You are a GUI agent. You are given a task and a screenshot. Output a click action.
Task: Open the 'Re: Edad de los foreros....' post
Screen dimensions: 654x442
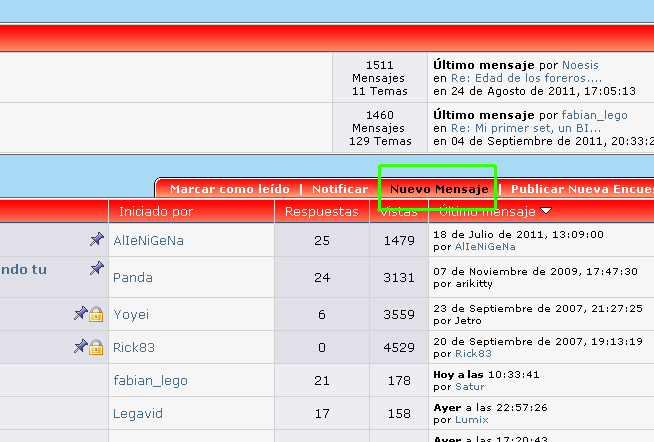tap(526, 78)
